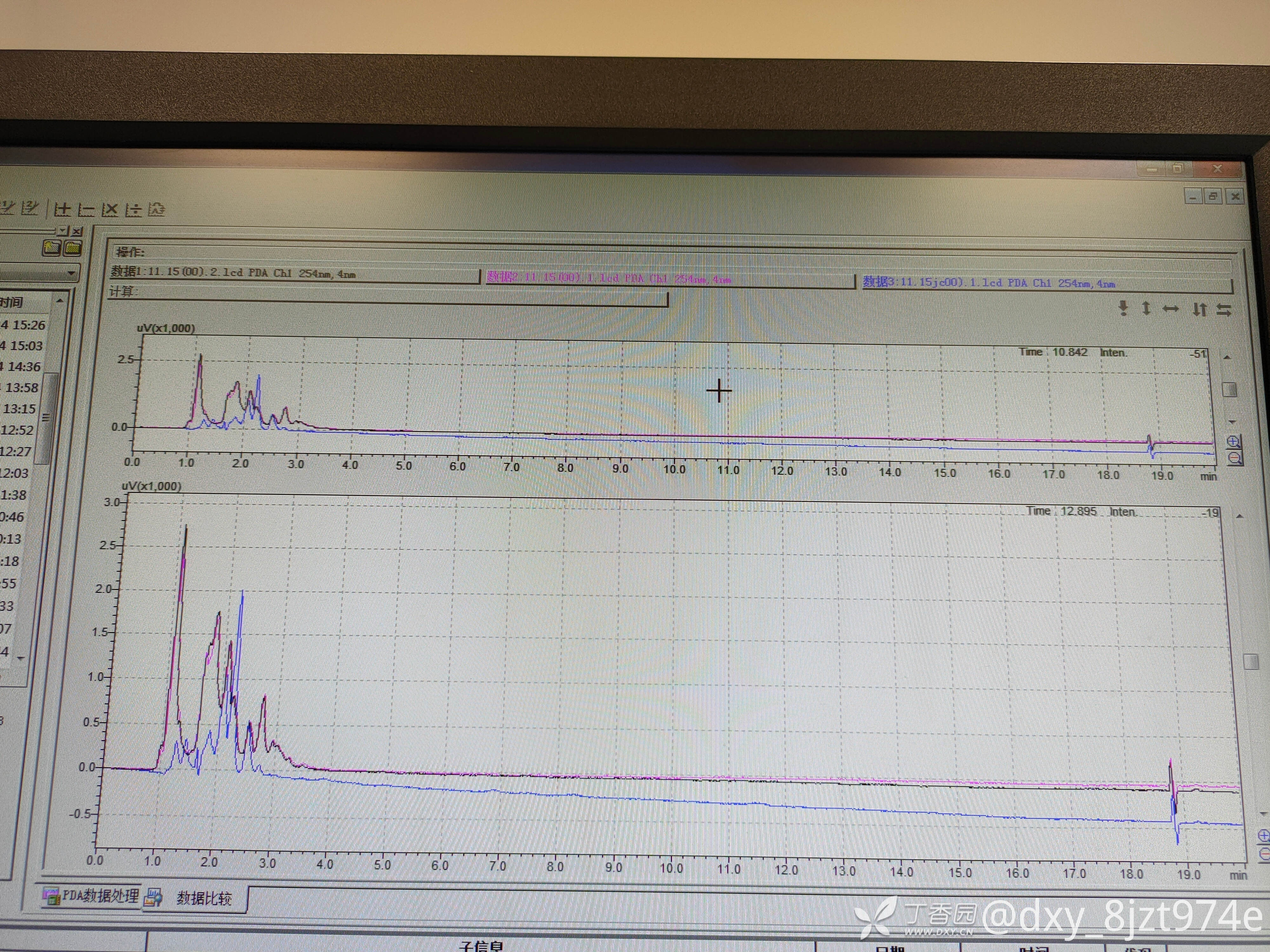Click the lower chart's vertical scrollbar thumb
Viewport: 1270px width, 952px height.
[x=1251, y=661]
